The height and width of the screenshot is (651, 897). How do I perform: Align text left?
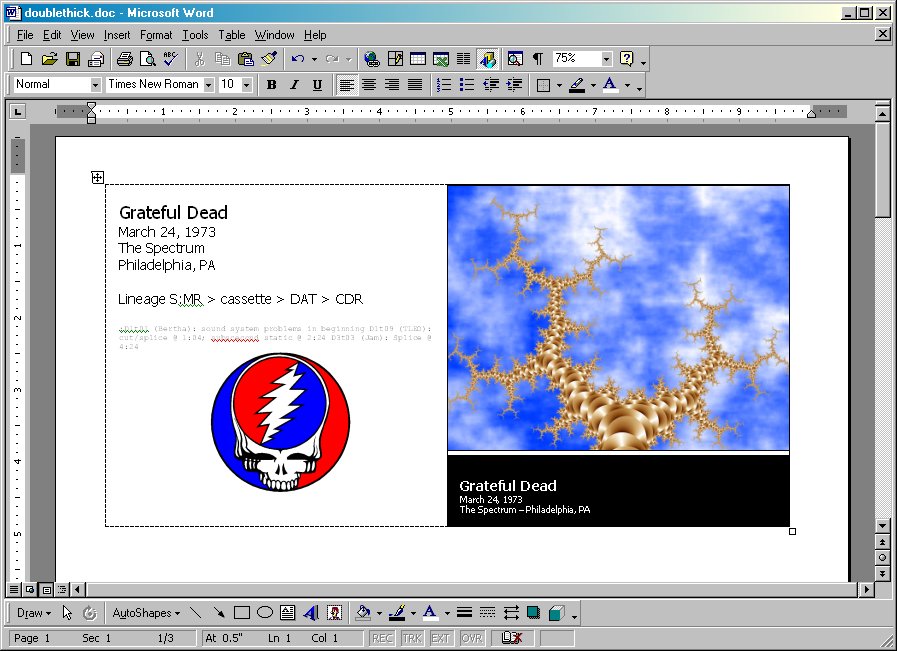coord(347,85)
